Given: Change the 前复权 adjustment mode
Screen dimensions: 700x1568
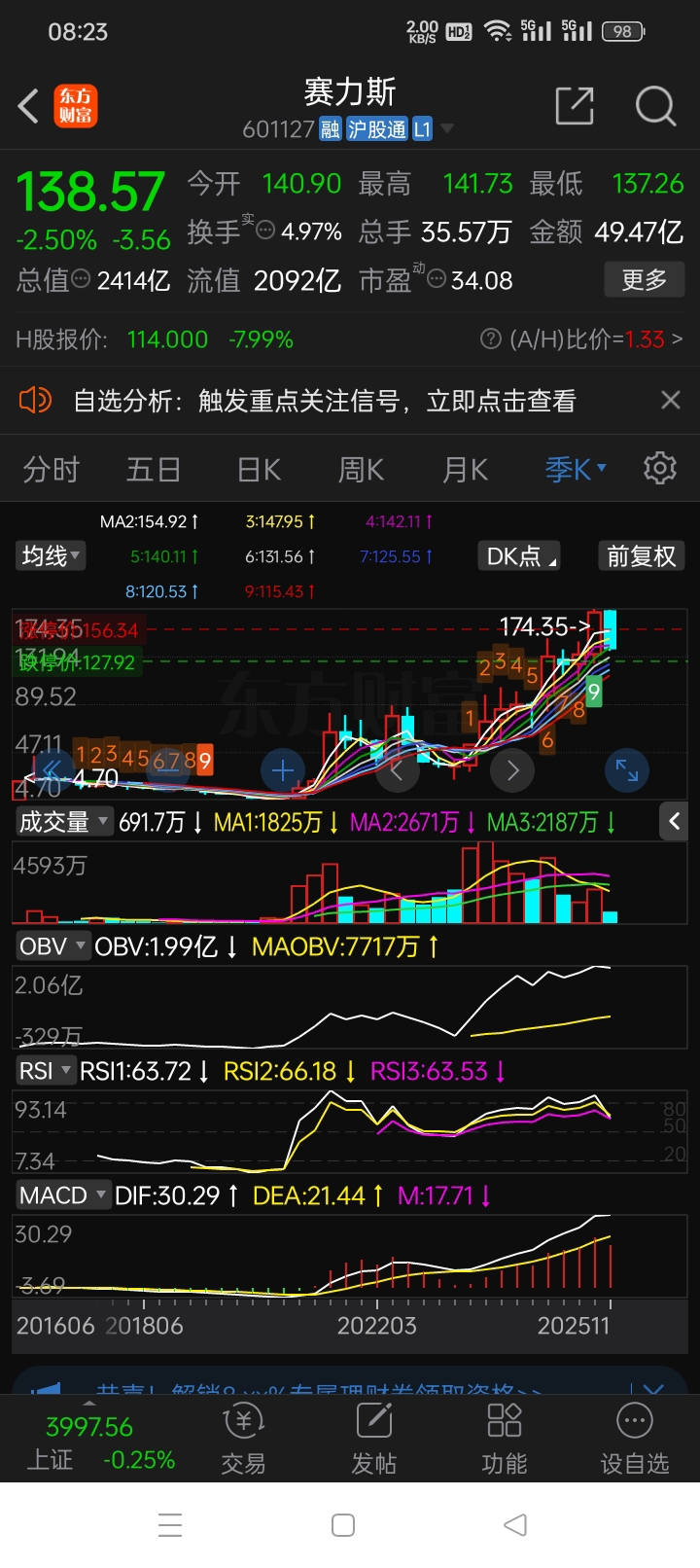Looking at the screenshot, I should tap(641, 555).
